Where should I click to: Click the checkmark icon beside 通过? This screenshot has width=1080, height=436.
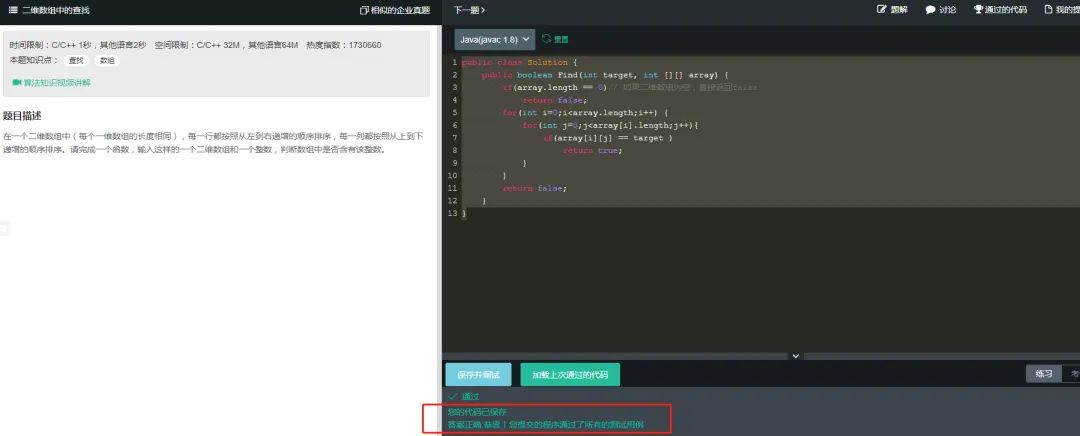click(x=453, y=397)
